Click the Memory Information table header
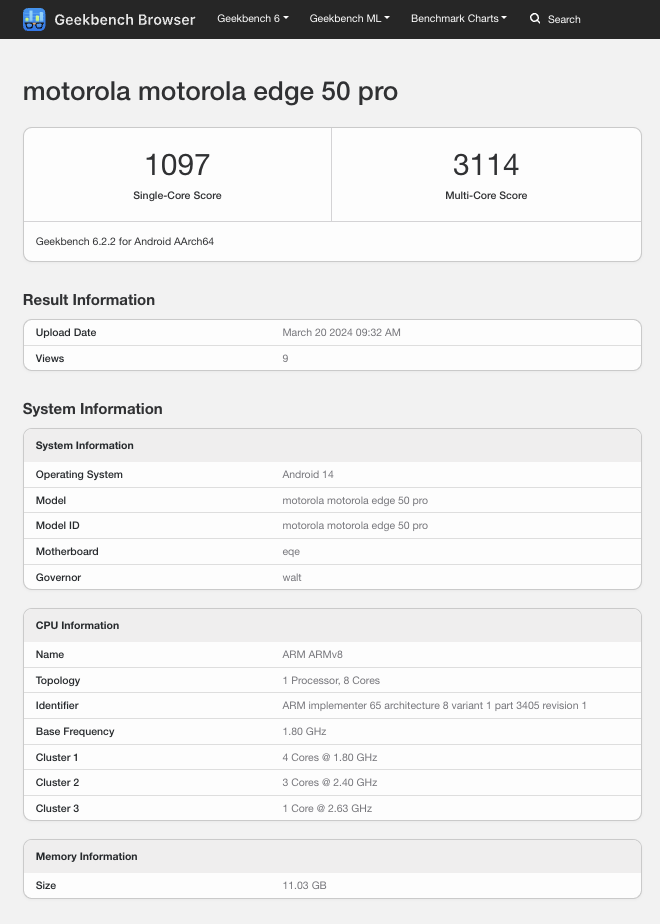The height and width of the screenshot is (924, 660). [332, 856]
